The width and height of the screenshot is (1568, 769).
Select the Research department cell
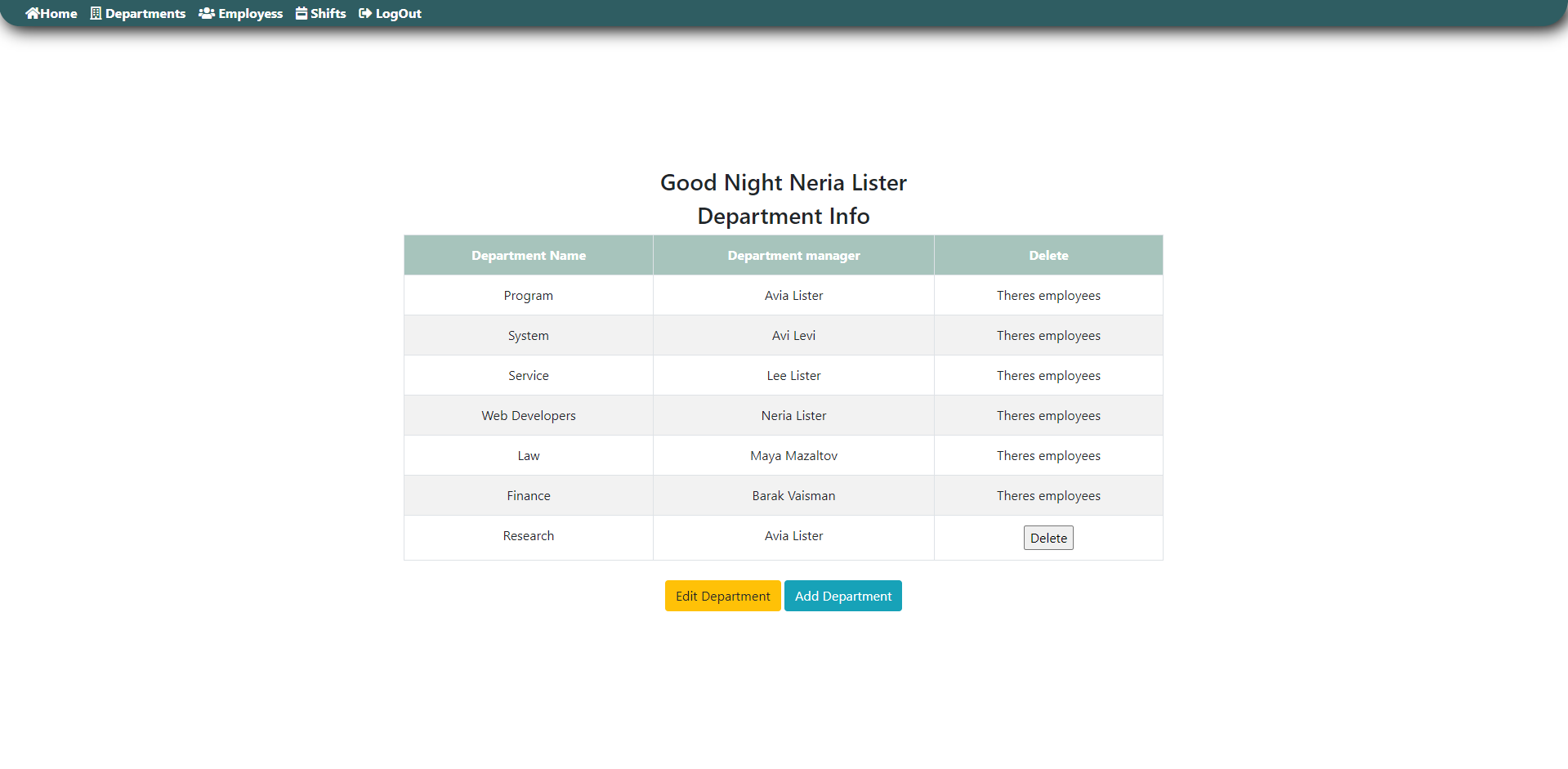(529, 537)
